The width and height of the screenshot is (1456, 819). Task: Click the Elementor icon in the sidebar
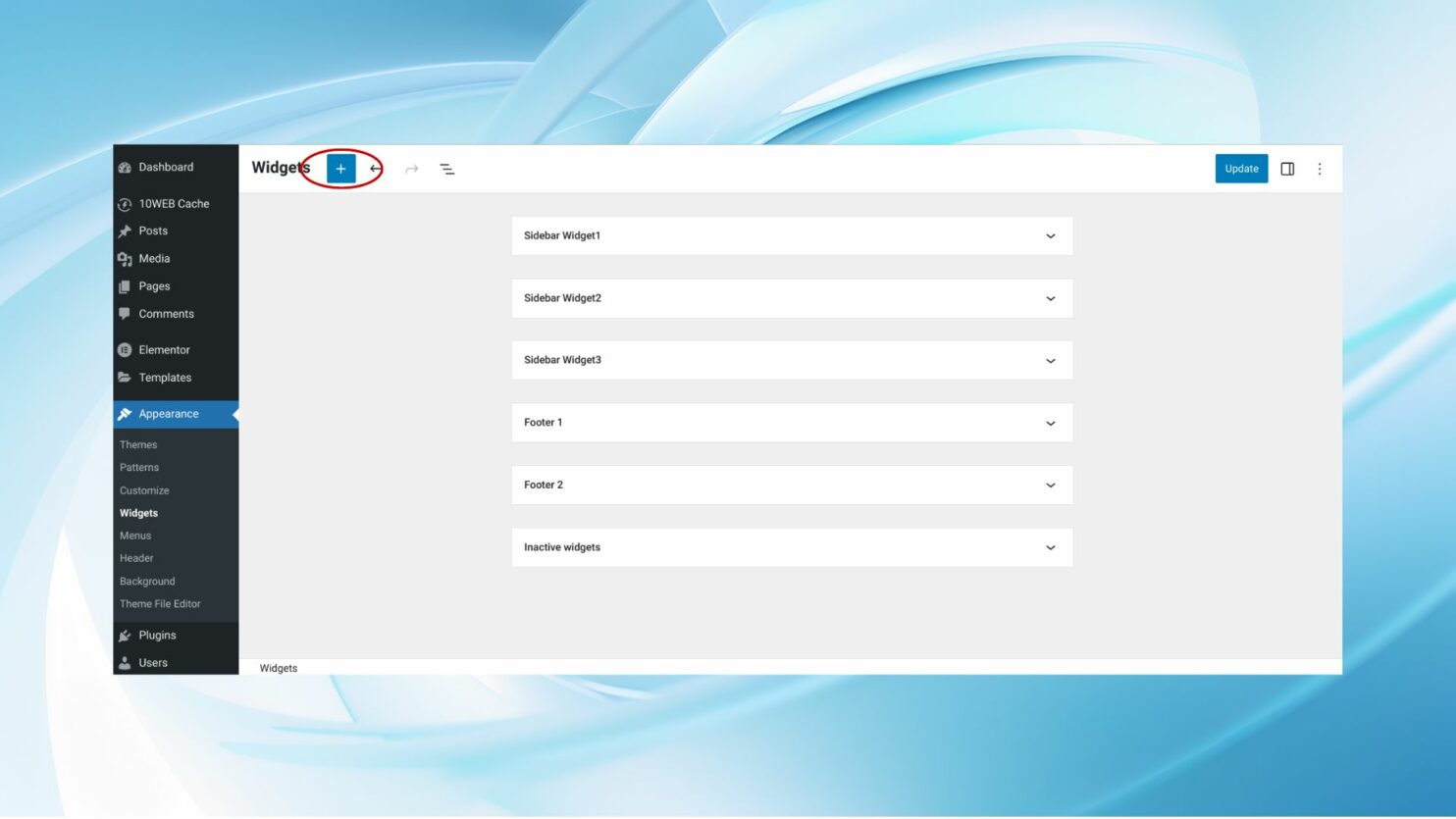pyautogui.click(x=125, y=349)
